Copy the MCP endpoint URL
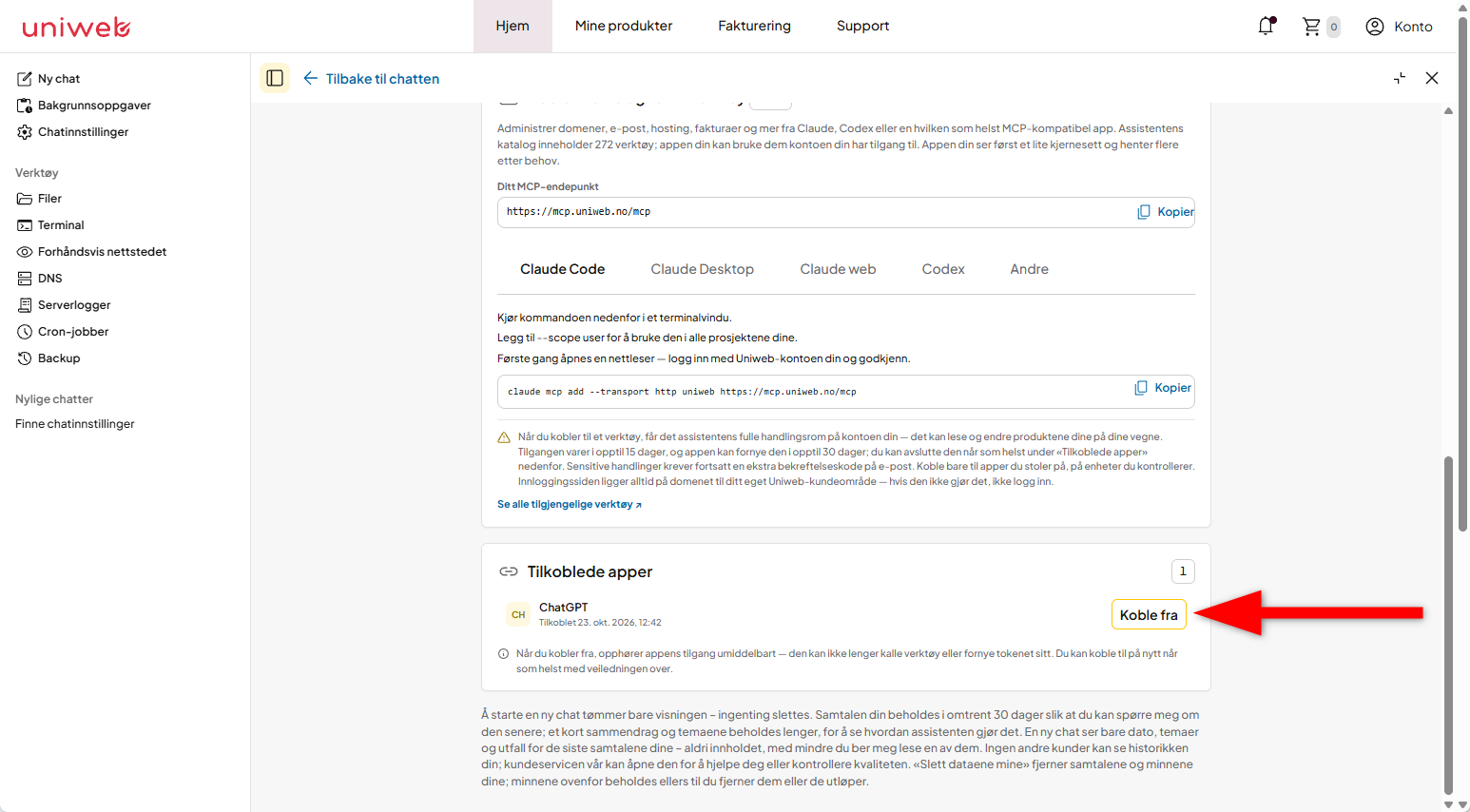This screenshot has width=1470, height=812. tap(1166, 212)
